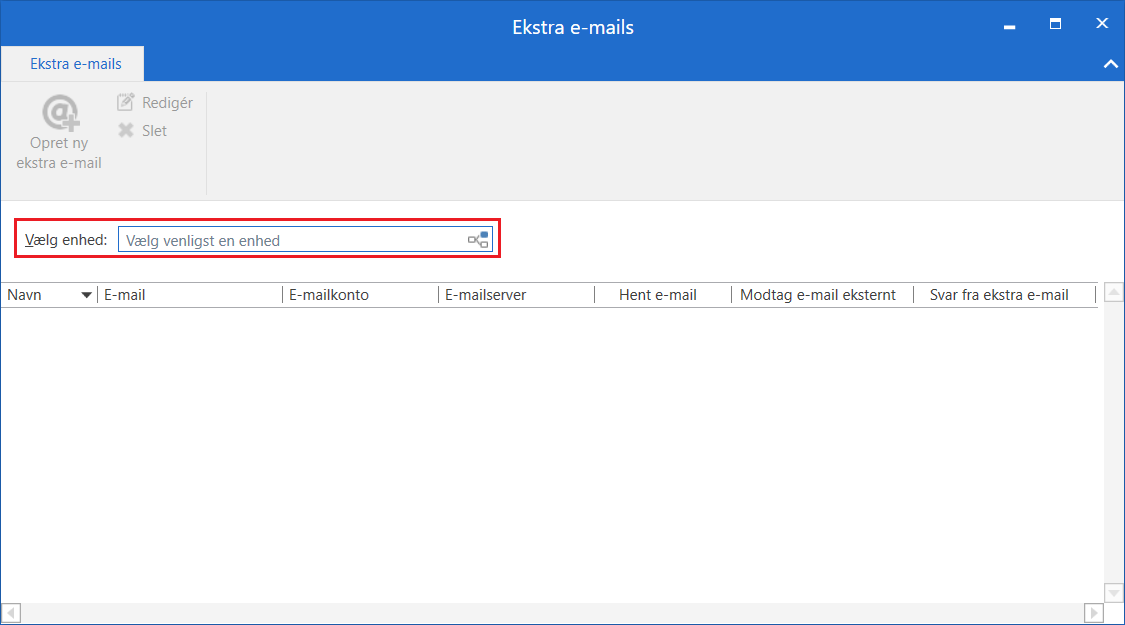Open the unit hierarchy picker icon
1125x625 pixels.
(x=478, y=240)
